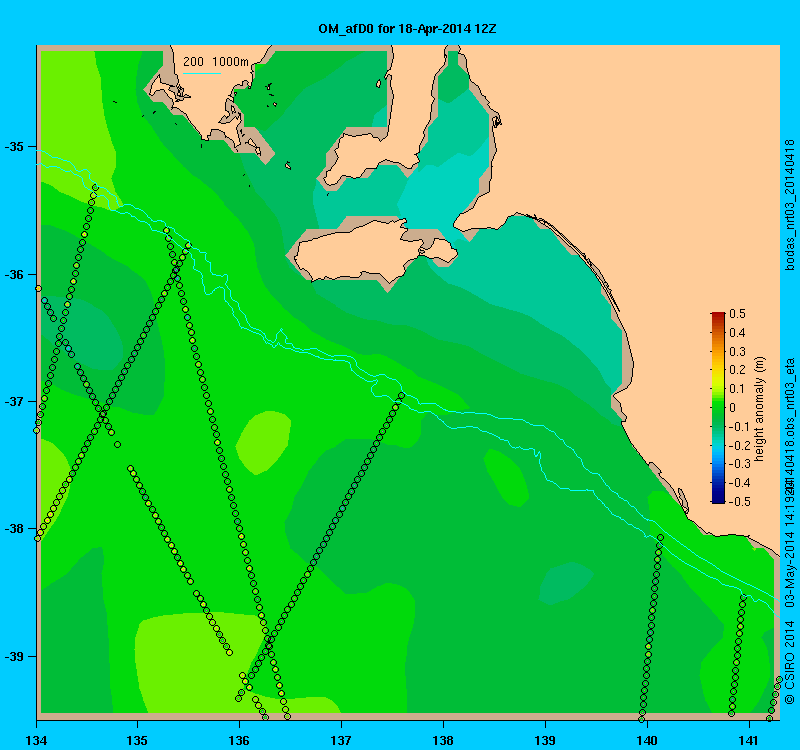Click the '-0.4' color bar label
The width and height of the screenshot is (800, 750).
click(x=739, y=483)
